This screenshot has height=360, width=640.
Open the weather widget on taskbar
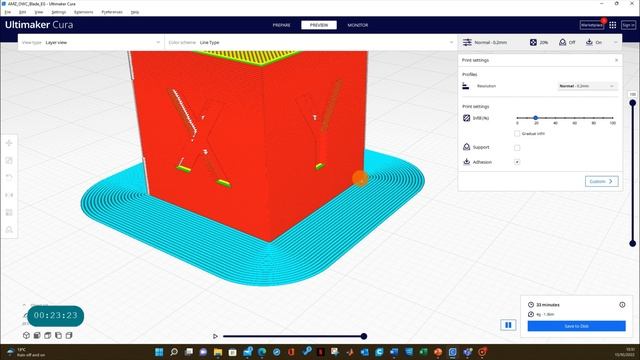(25, 352)
